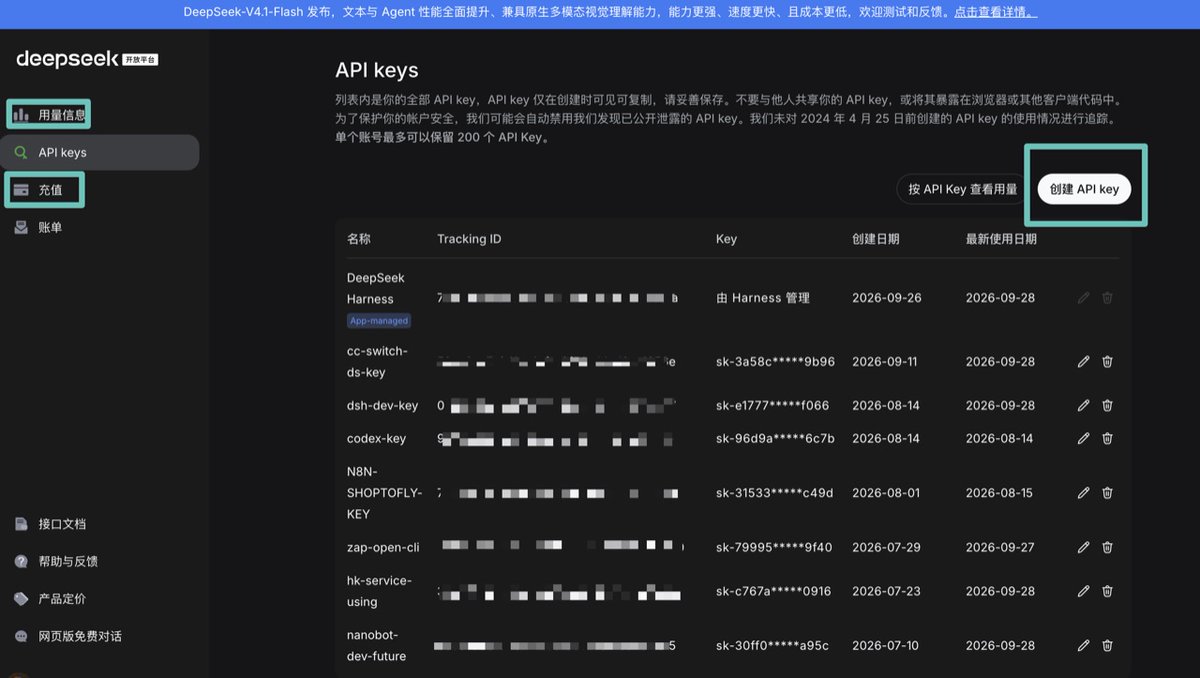
Task: Click the key value sk-96d9a*****6c7b
Action: pos(775,439)
